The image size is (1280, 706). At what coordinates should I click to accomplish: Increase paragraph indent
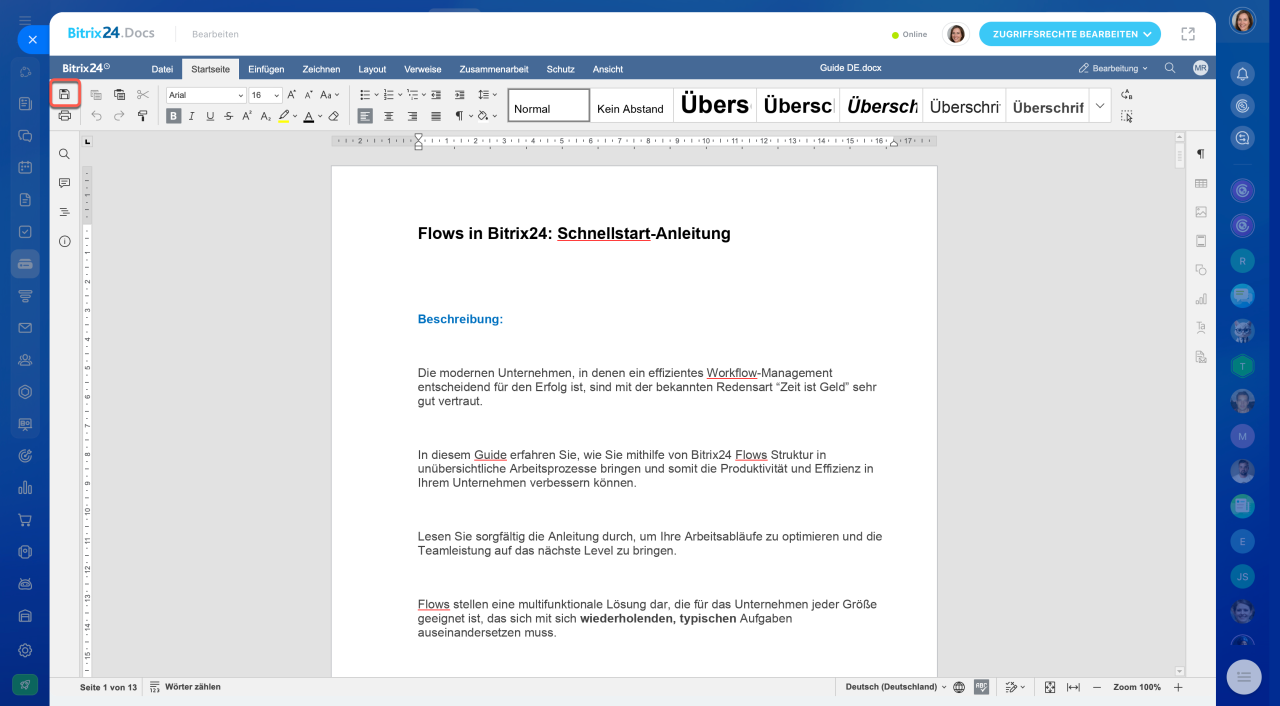pos(460,95)
